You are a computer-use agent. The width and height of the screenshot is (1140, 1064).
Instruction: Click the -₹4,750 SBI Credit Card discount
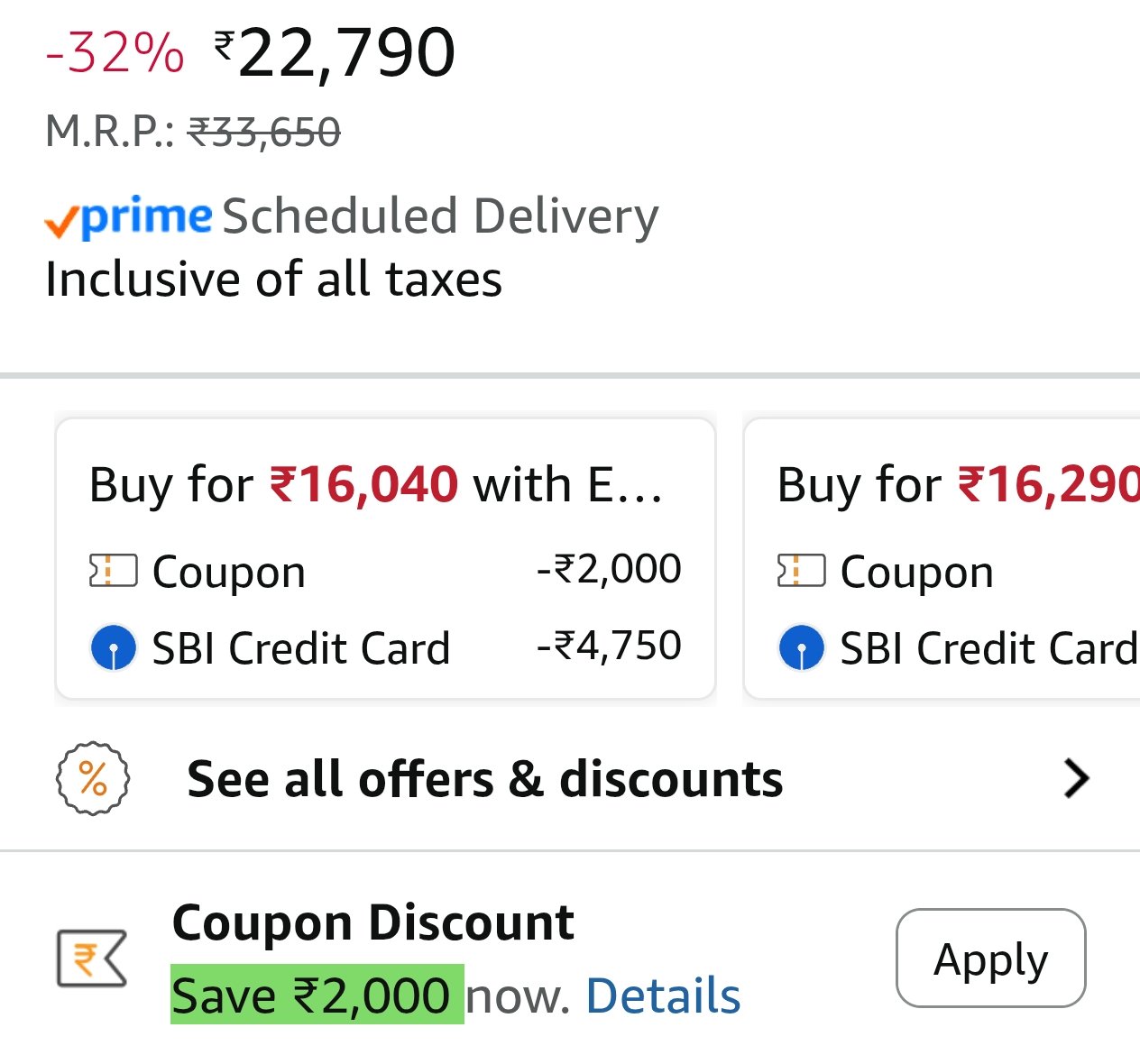click(x=609, y=646)
